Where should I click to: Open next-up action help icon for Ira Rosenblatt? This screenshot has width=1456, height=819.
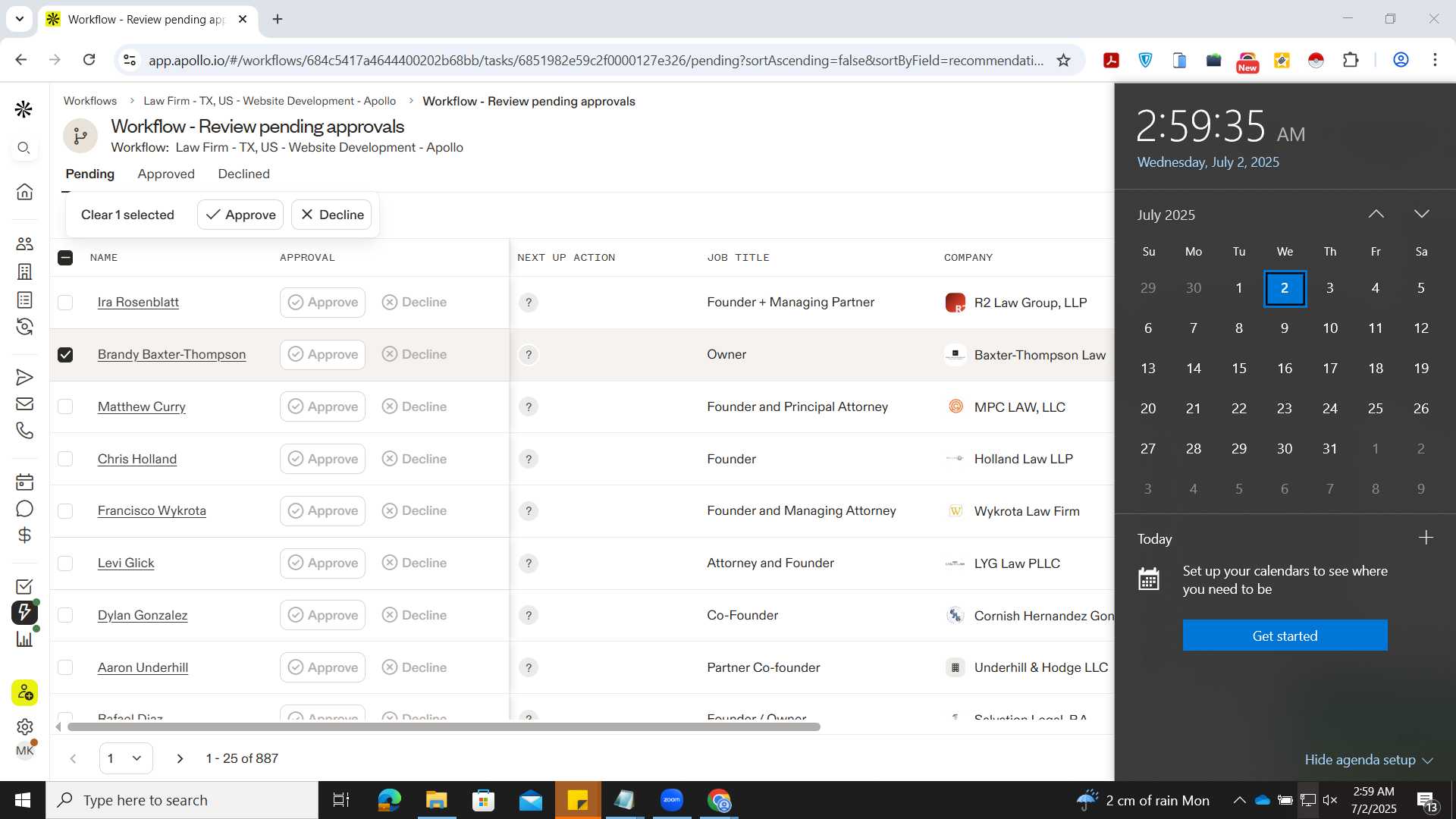point(529,303)
